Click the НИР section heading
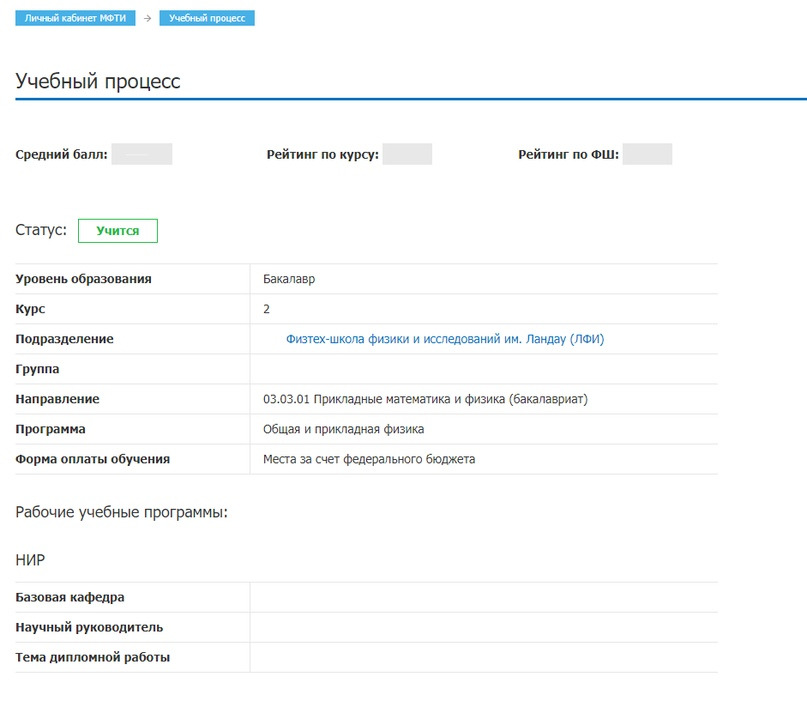Viewport: 807px width, 701px height. [31, 560]
